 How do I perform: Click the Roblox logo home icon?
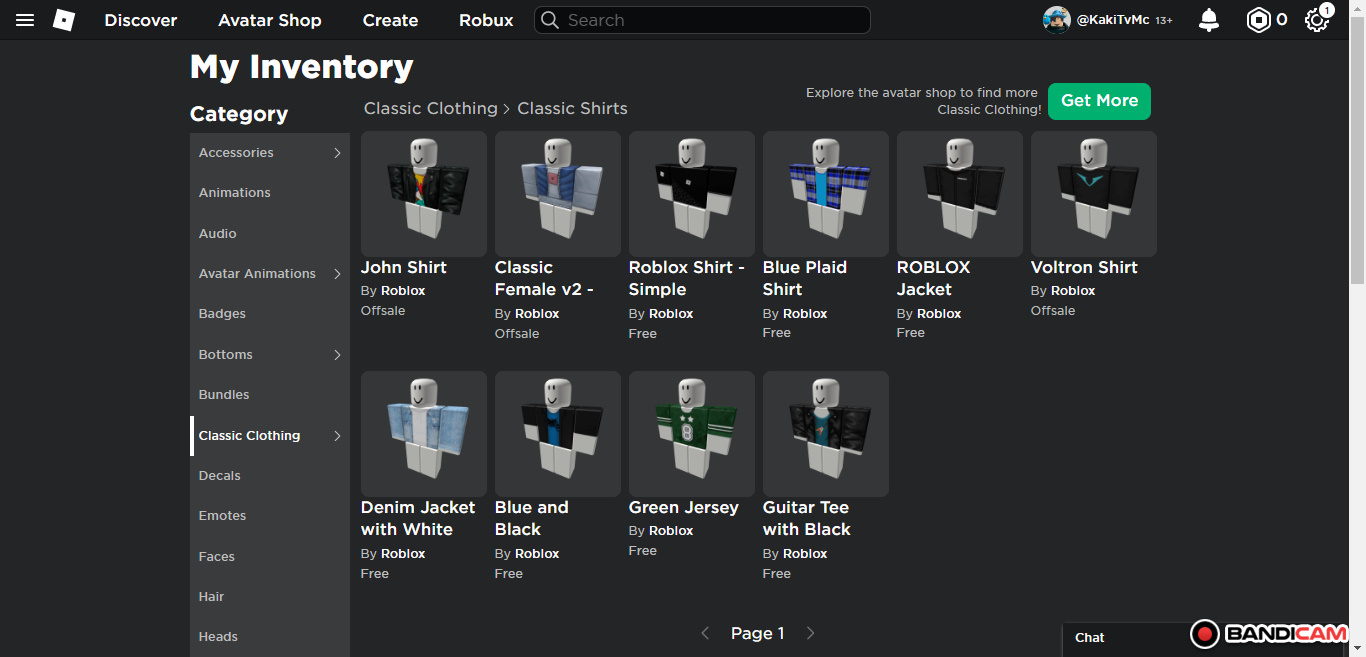coord(64,20)
